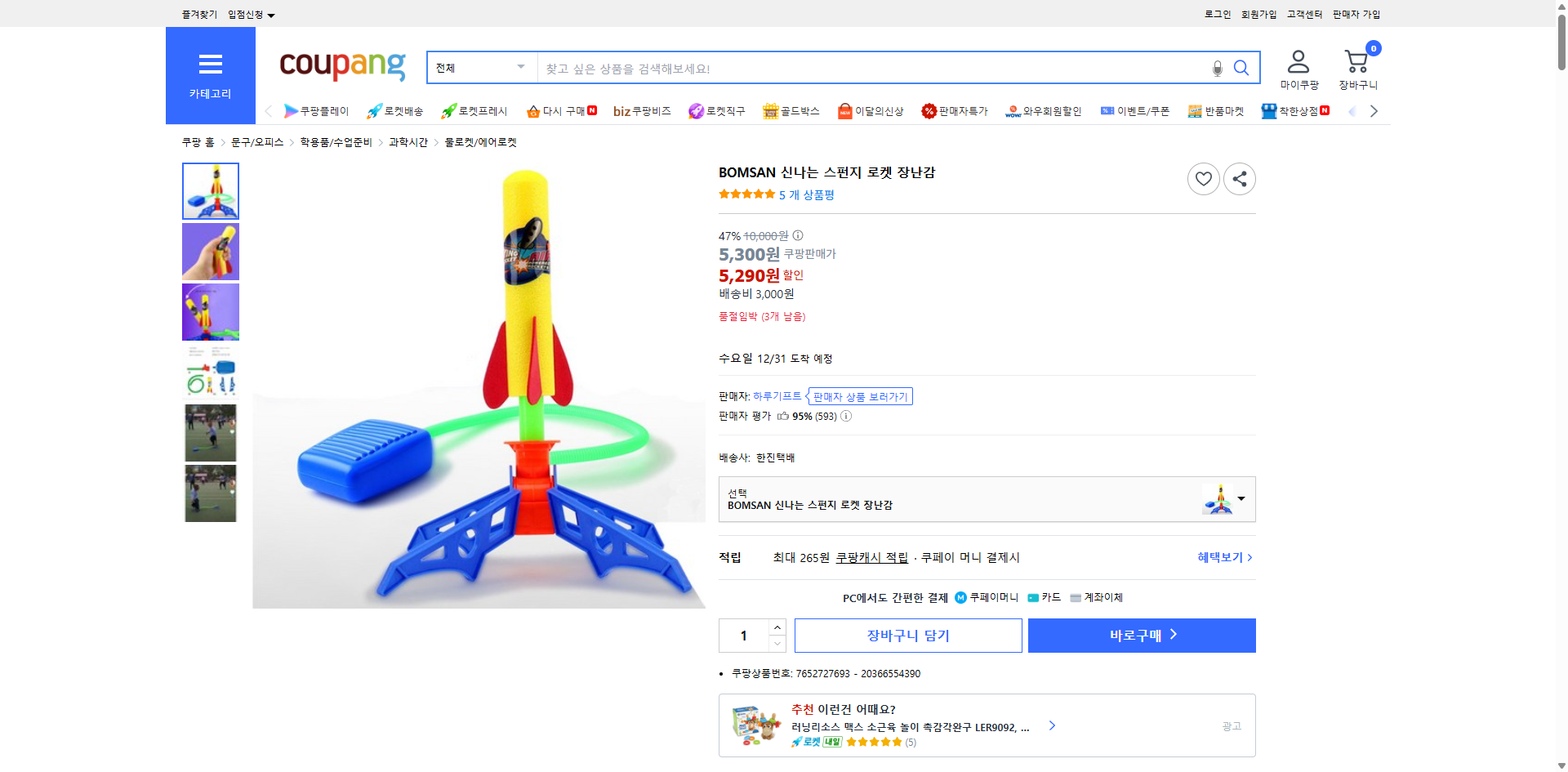Screen dimensions: 1568x772
Task: Click 판매자 가입 in the top menu
Action: click(x=1356, y=14)
